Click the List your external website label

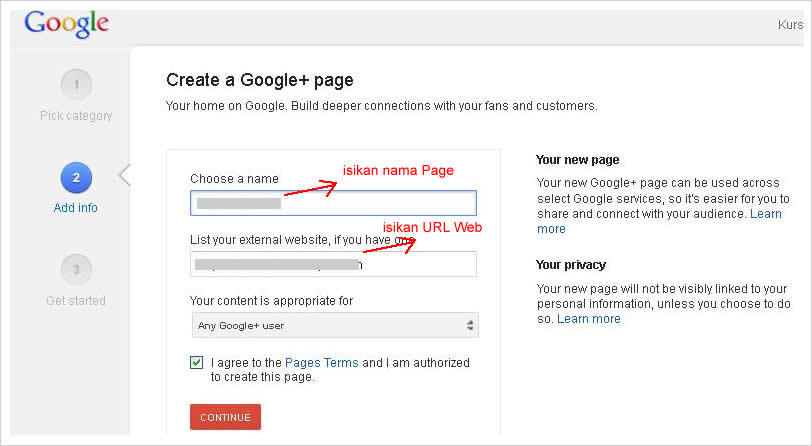(302, 240)
